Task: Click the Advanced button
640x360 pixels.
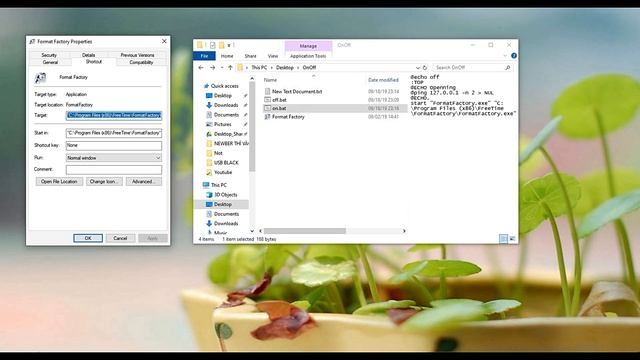Action: [x=144, y=182]
